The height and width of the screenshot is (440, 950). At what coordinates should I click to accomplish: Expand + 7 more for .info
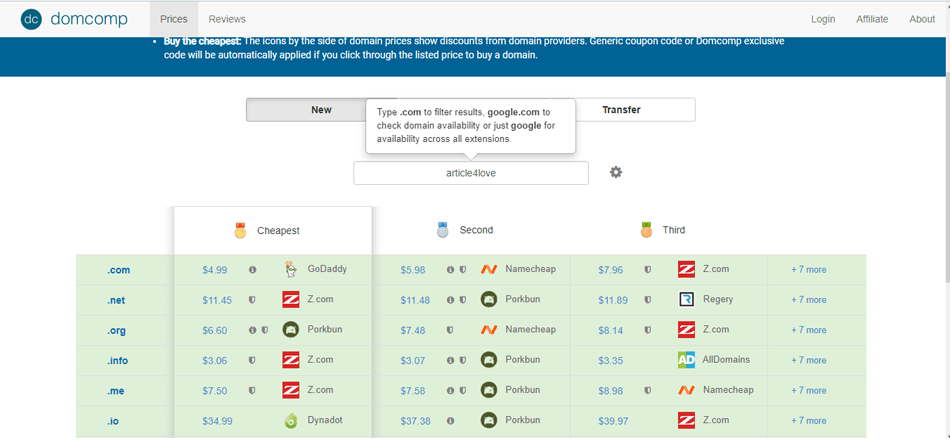[808, 361]
